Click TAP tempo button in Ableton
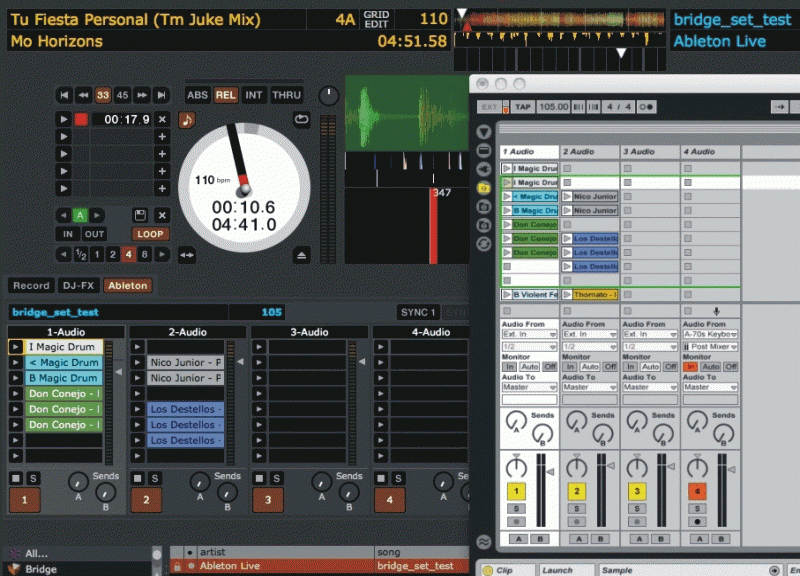The height and width of the screenshot is (576, 800). click(522, 106)
